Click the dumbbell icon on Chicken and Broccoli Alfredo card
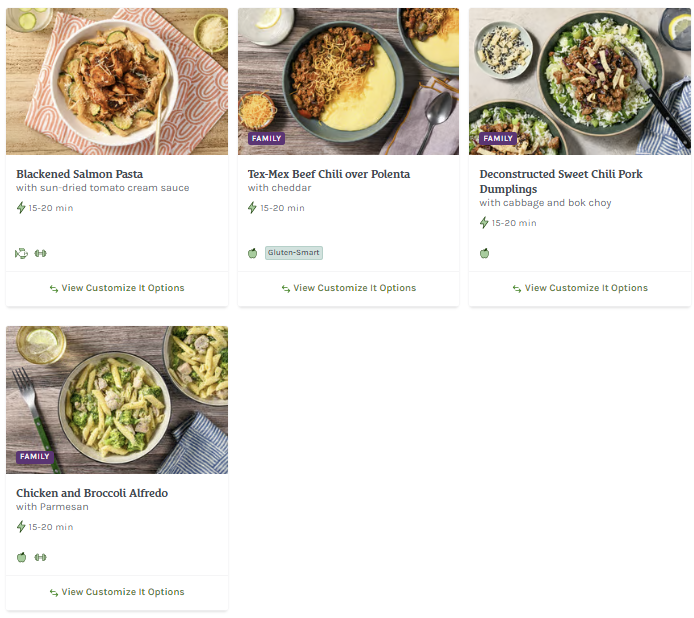The image size is (694, 618). coord(41,557)
